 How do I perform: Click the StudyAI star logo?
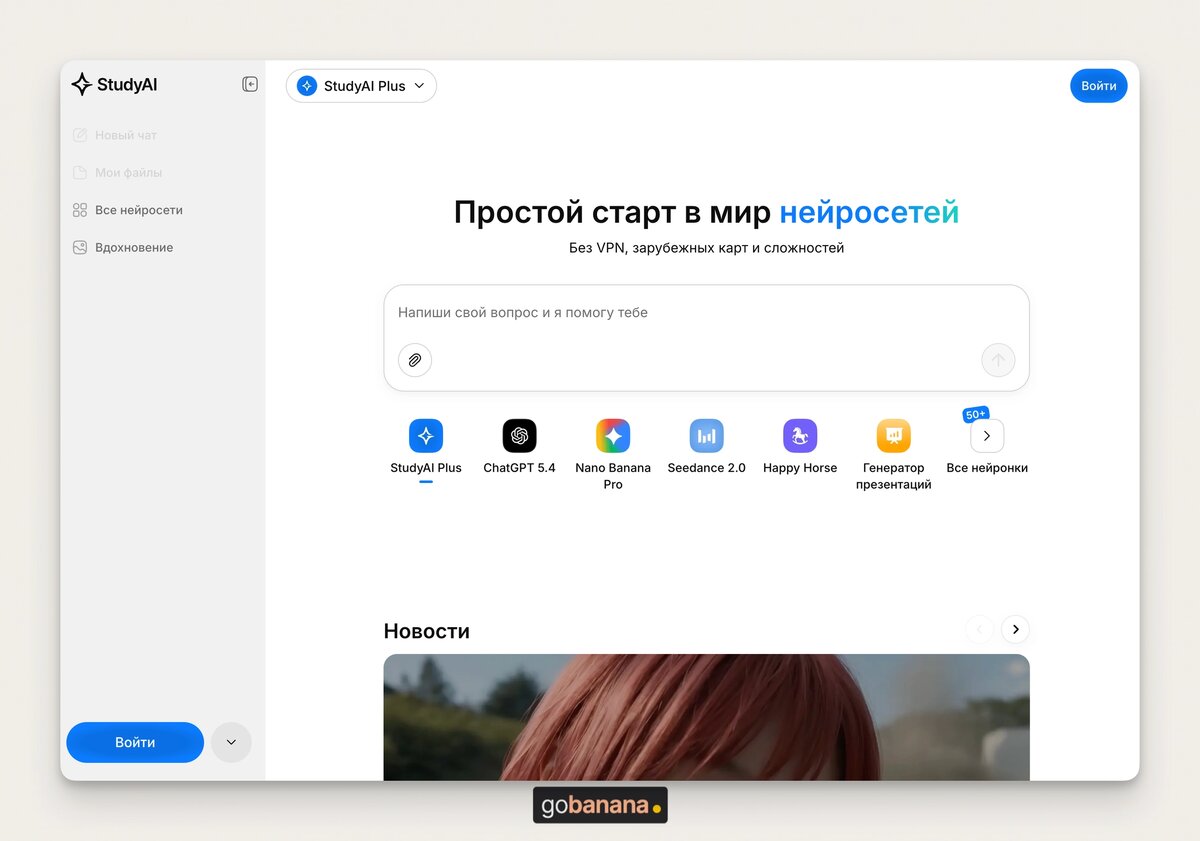coord(82,85)
